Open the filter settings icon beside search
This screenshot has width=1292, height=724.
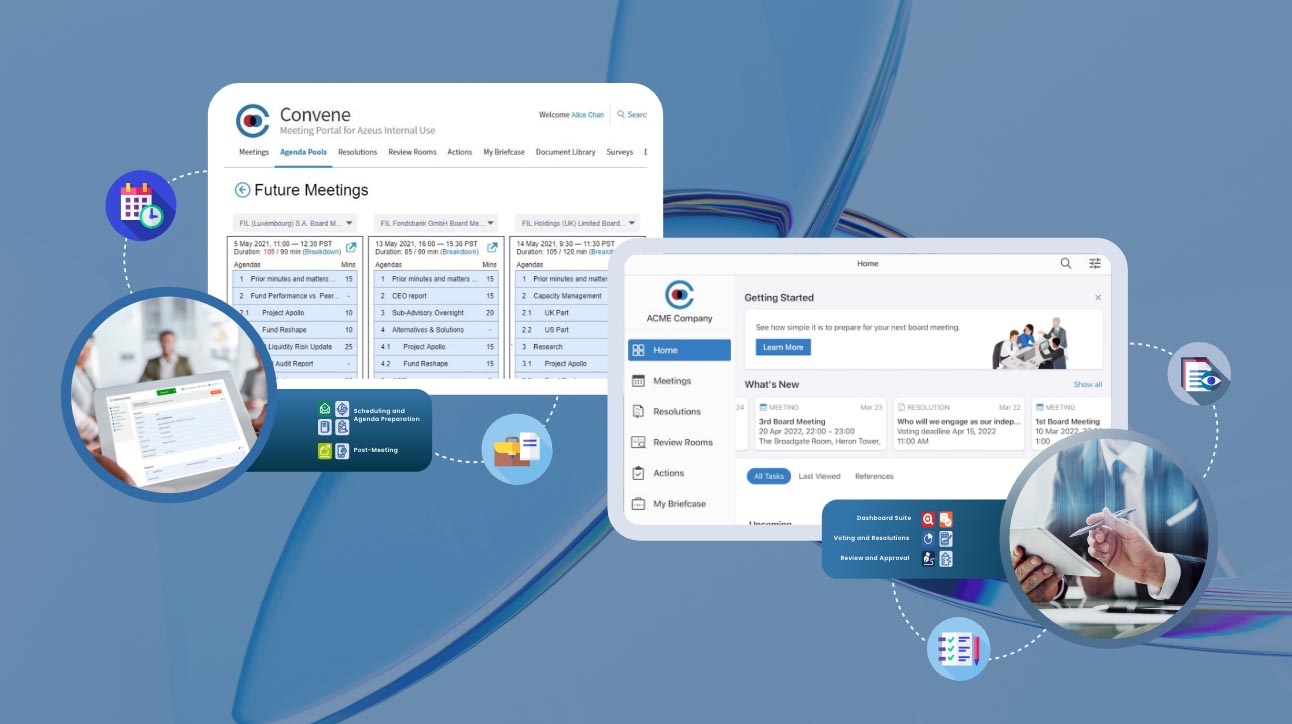pyautogui.click(x=1094, y=262)
